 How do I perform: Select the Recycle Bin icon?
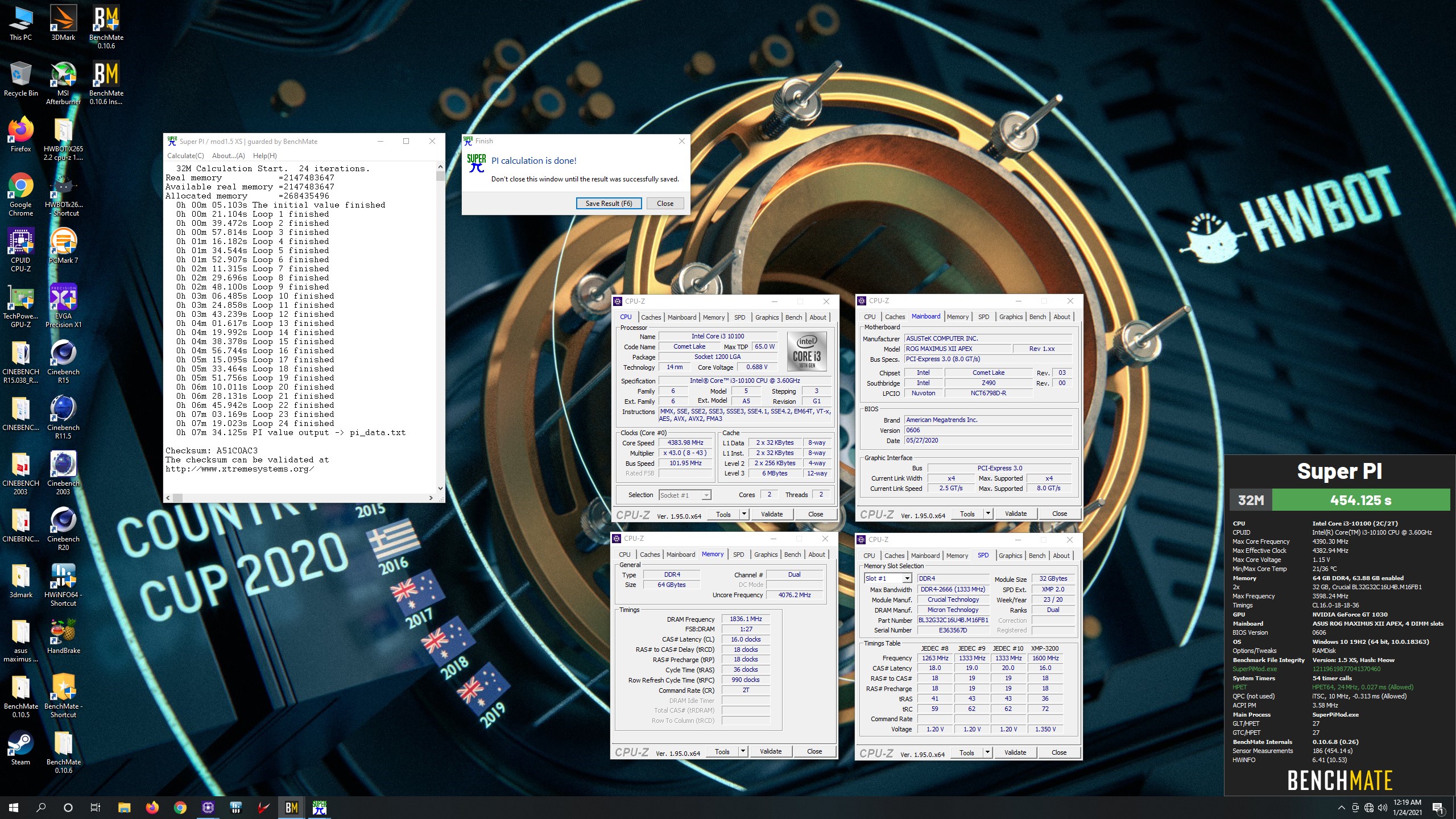[20, 78]
